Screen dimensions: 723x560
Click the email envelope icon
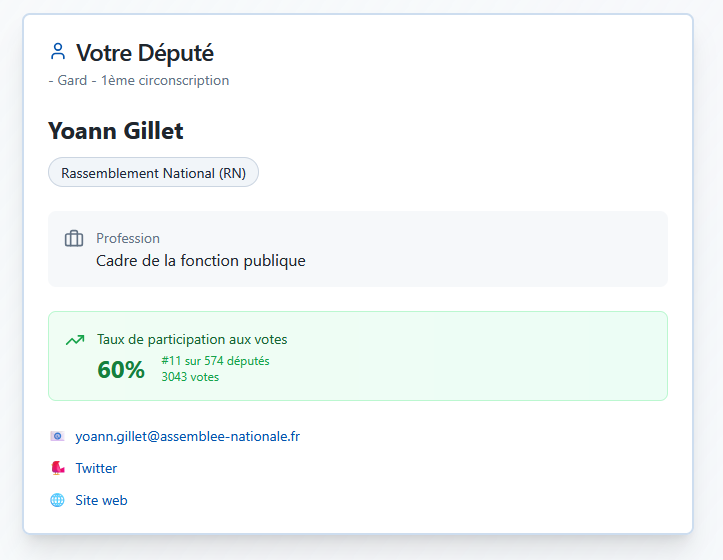point(57,436)
